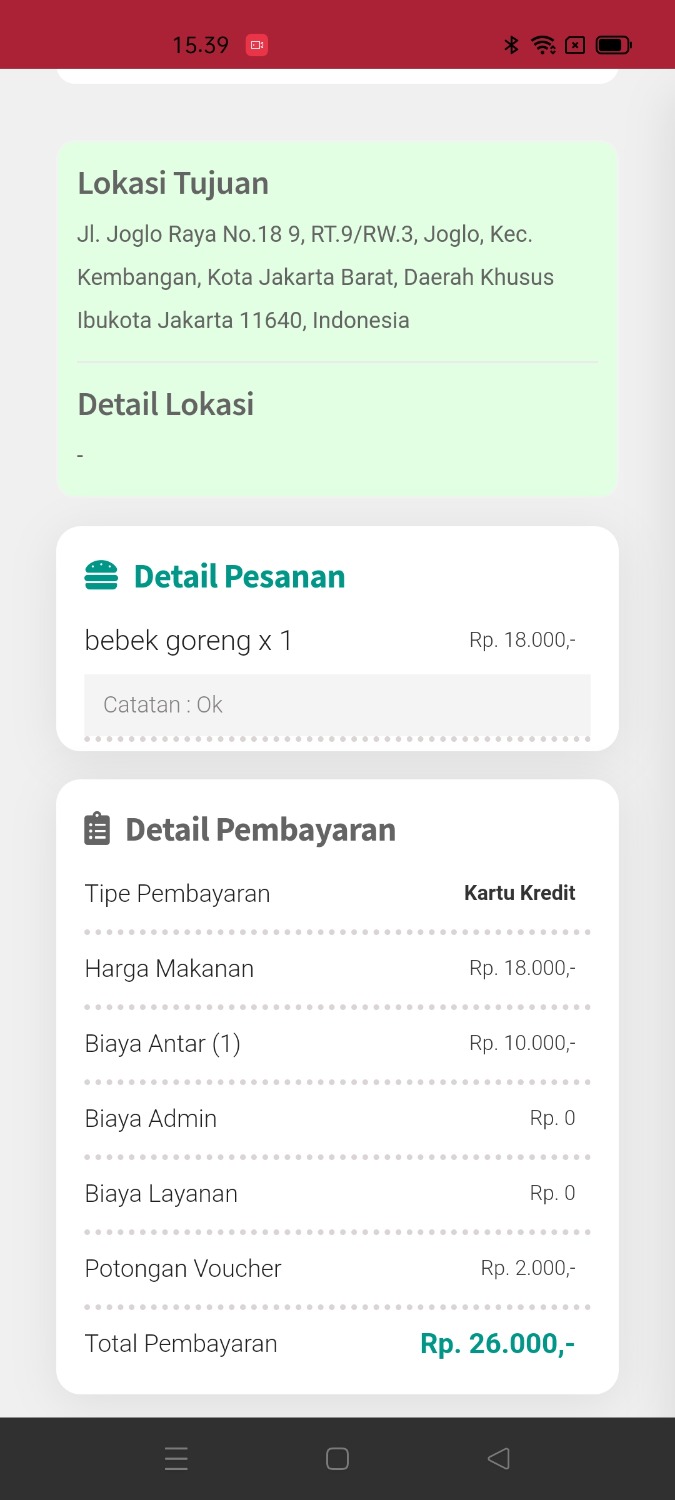The image size is (675, 1500).
Task: Tap the clipboard icon beside Detail Pembayaran
Action: tap(97, 829)
